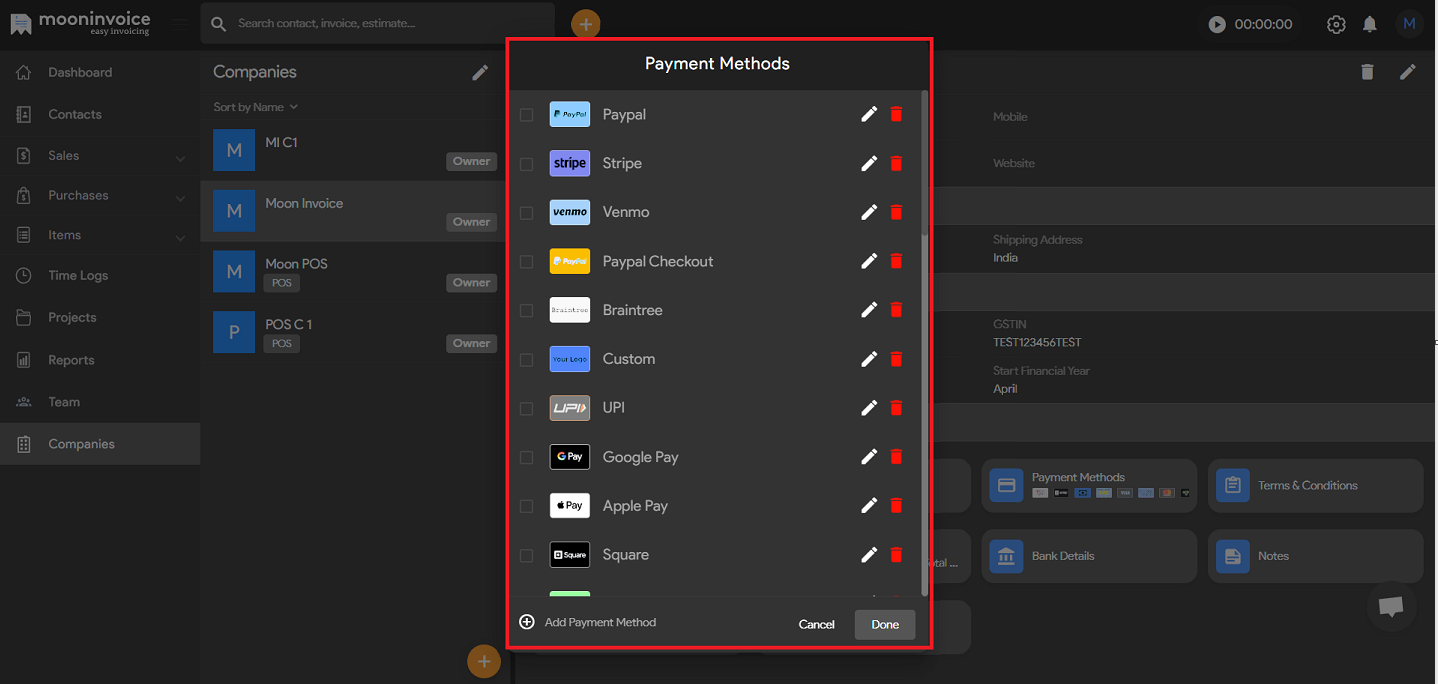The height and width of the screenshot is (684, 1438).
Task: Delete the Braintree payment method
Action: click(896, 310)
